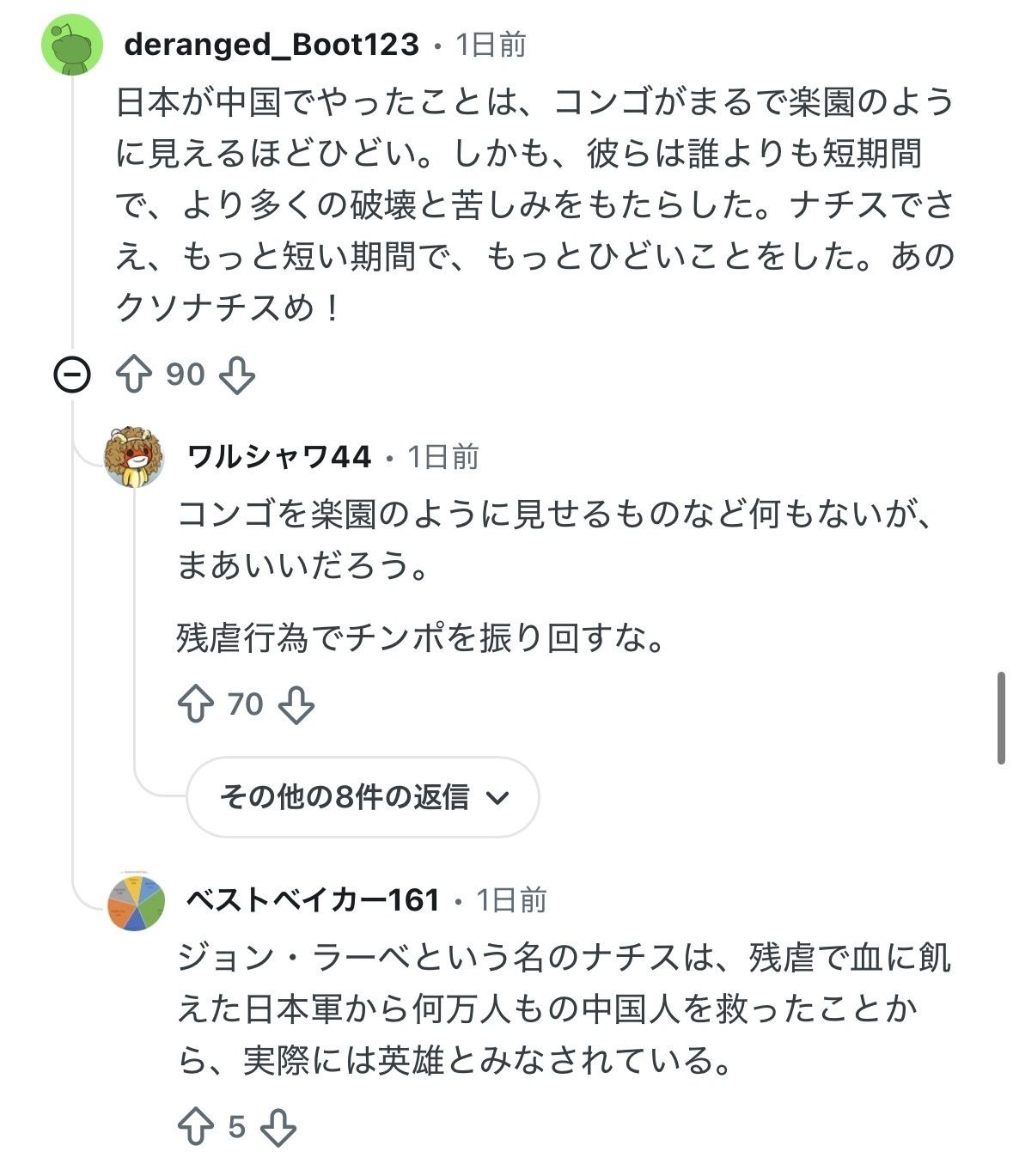This screenshot has width=1013, height=1176.
Task: Expand その他の8件の返信 replies
Action: pos(363,797)
